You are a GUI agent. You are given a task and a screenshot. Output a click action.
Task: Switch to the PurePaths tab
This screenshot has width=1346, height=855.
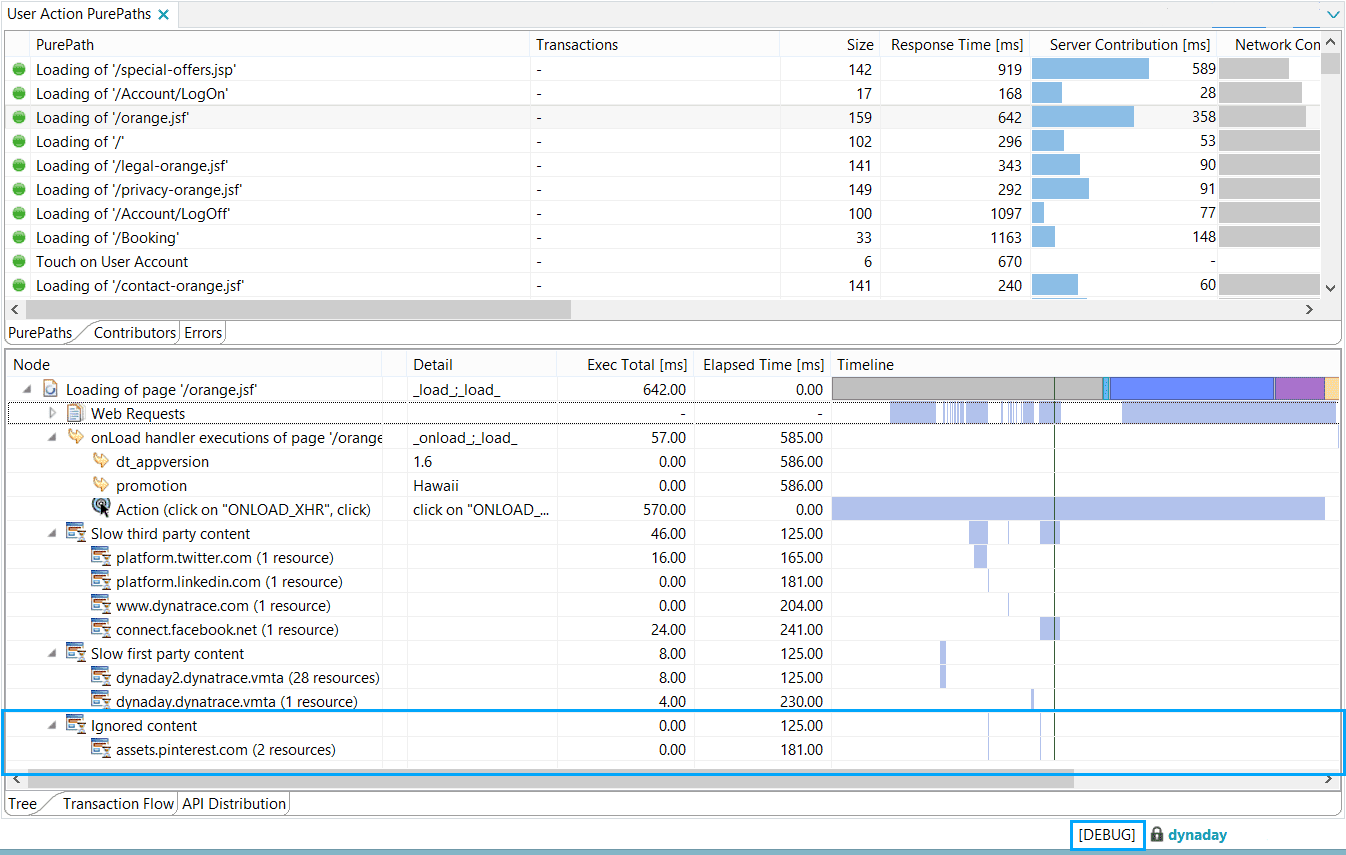point(40,333)
